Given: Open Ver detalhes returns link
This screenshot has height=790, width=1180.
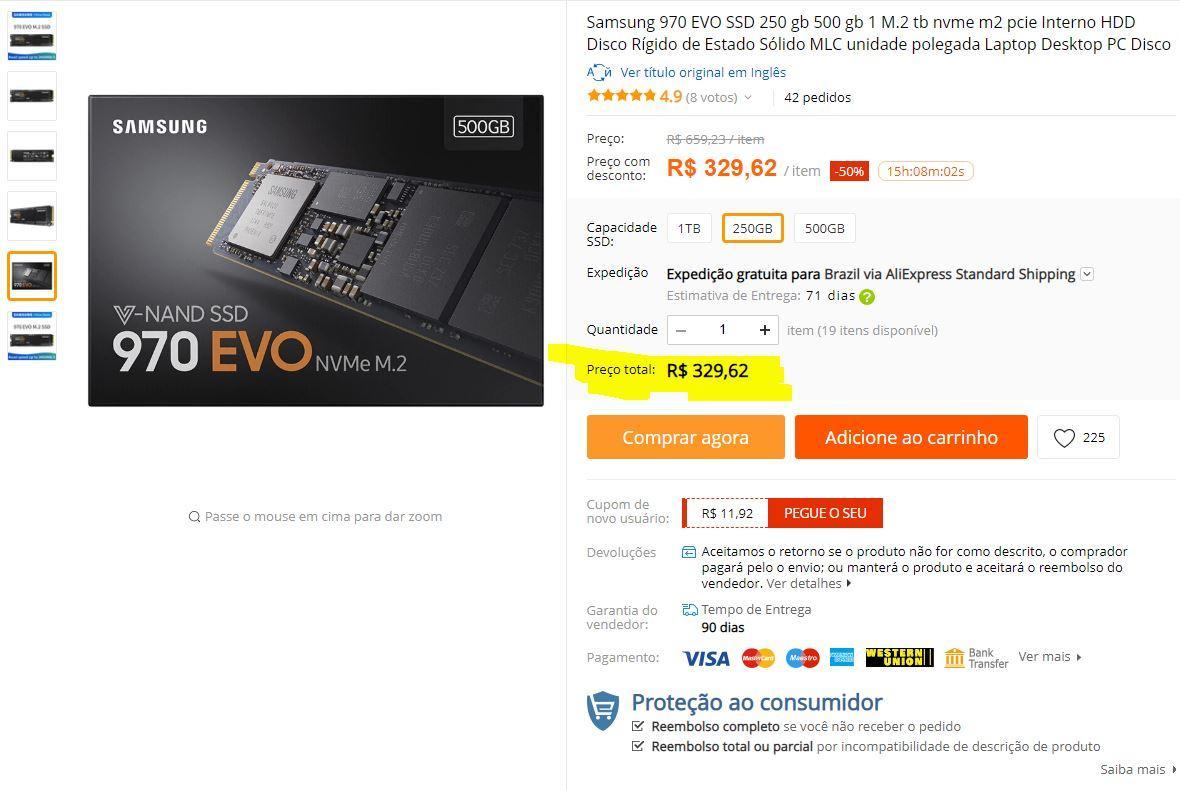Looking at the screenshot, I should [809, 583].
